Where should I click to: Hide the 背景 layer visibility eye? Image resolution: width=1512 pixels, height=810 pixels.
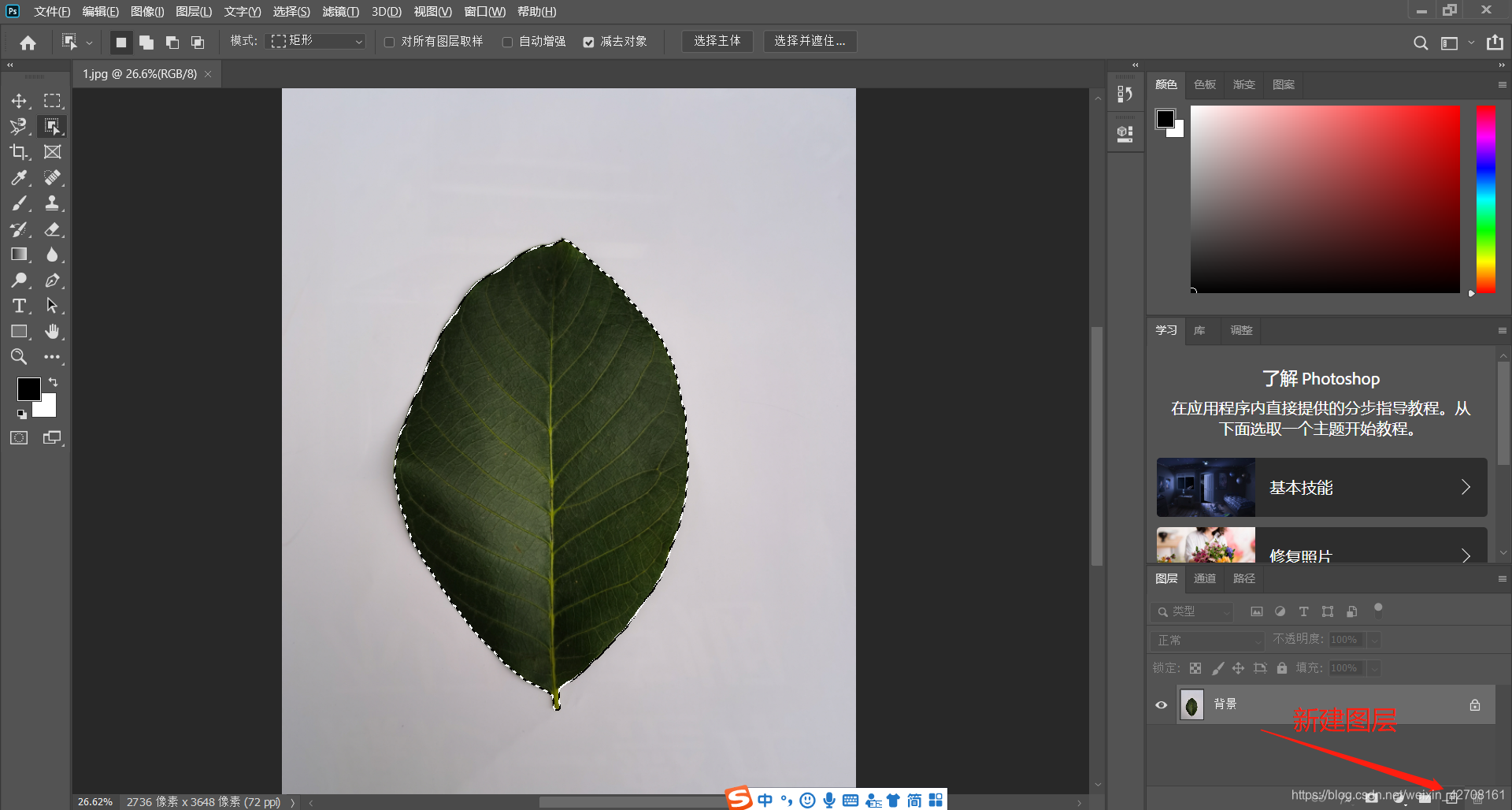coord(1161,705)
